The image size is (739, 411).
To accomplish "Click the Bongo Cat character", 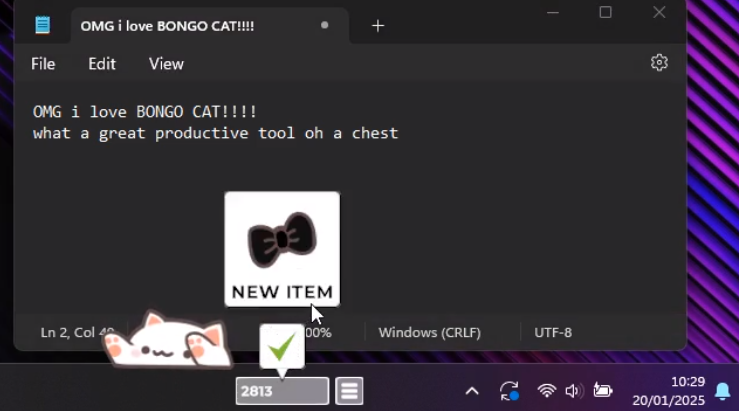I will [166, 340].
